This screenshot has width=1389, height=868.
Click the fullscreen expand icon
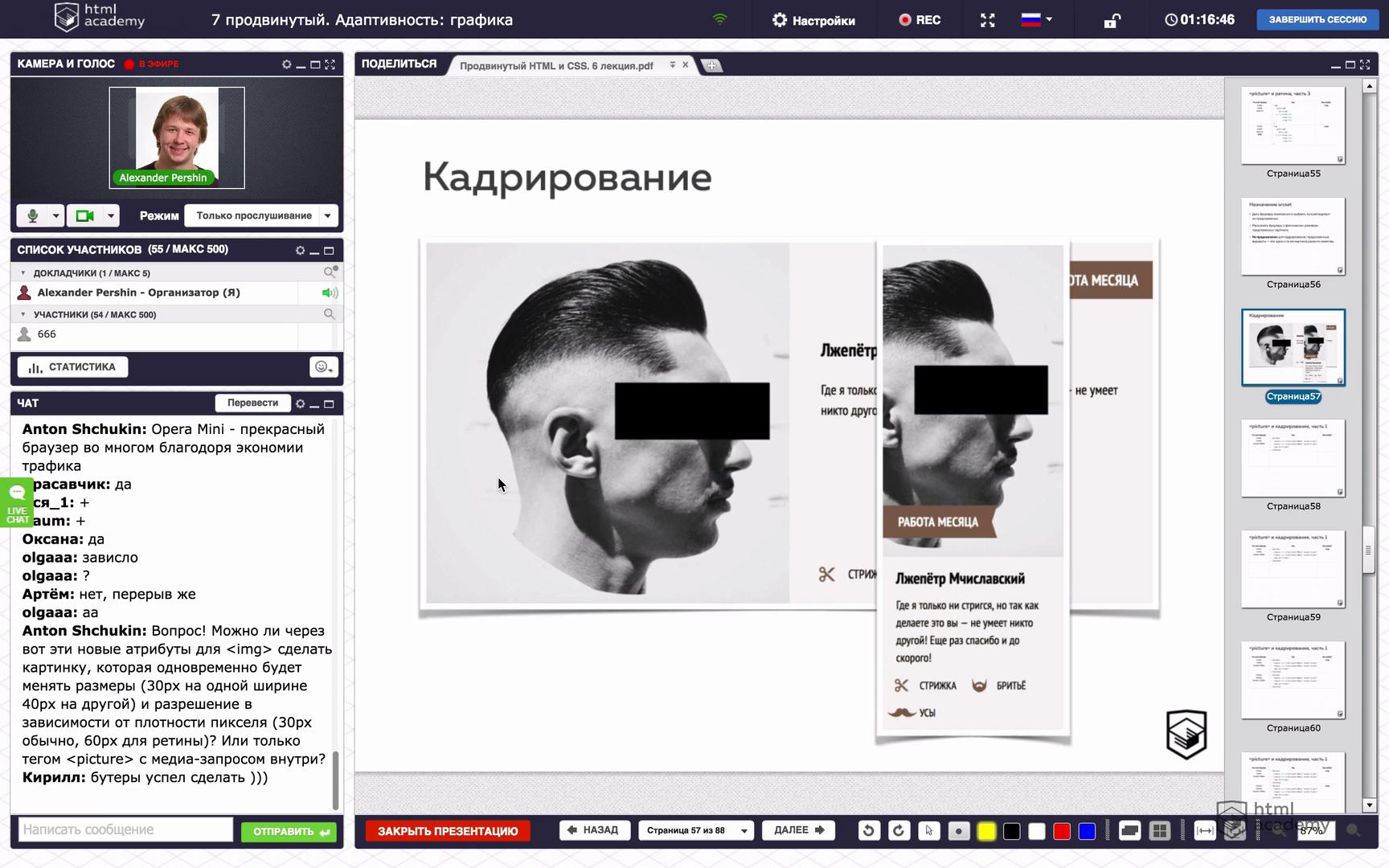[x=988, y=20]
